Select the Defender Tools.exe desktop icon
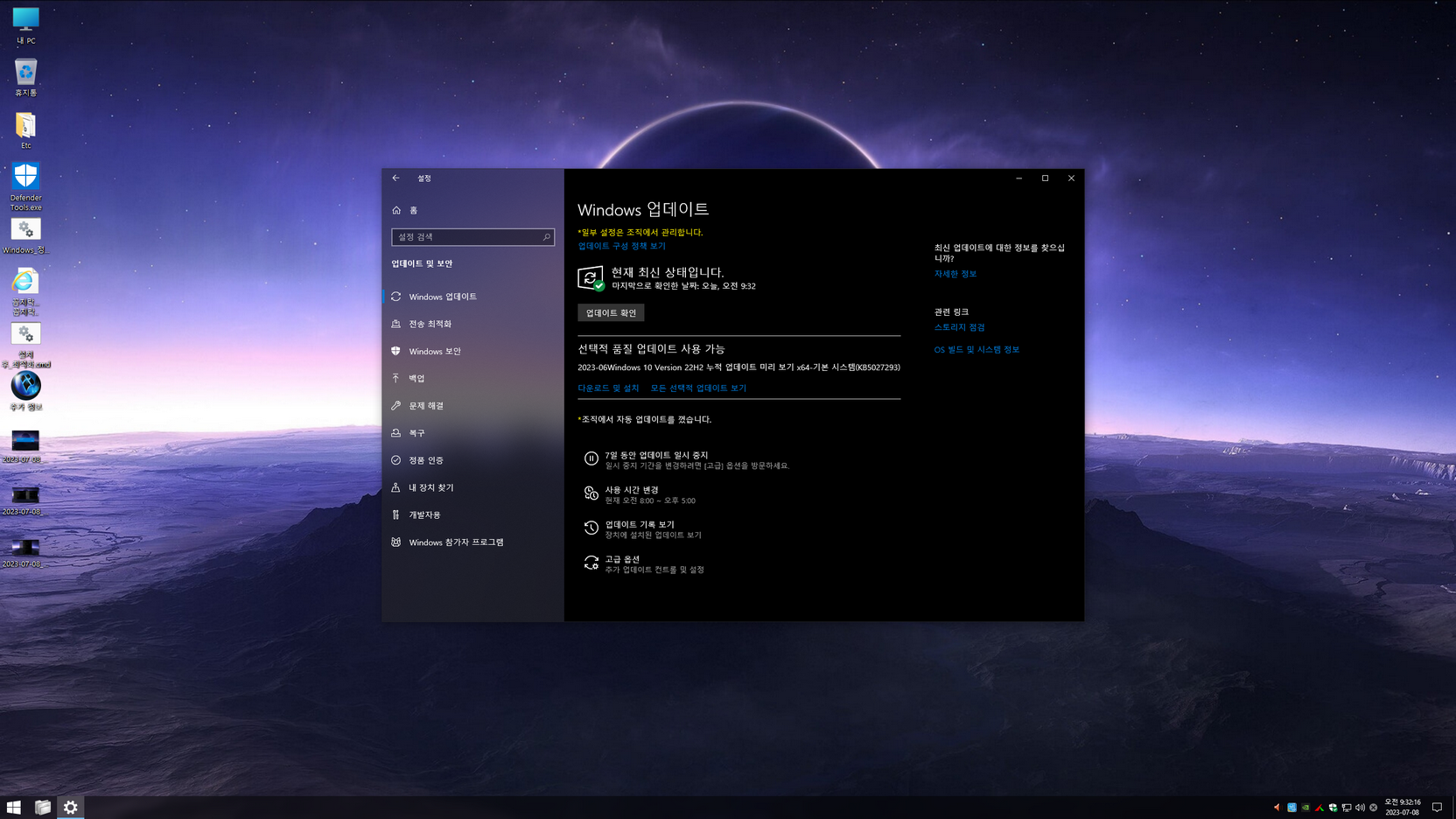The image size is (1456, 819). click(x=25, y=185)
